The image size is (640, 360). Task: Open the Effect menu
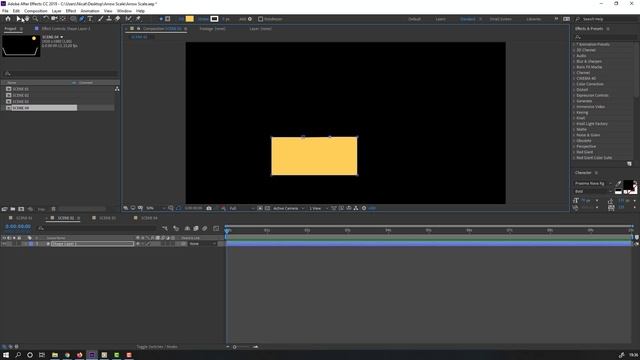71,11
